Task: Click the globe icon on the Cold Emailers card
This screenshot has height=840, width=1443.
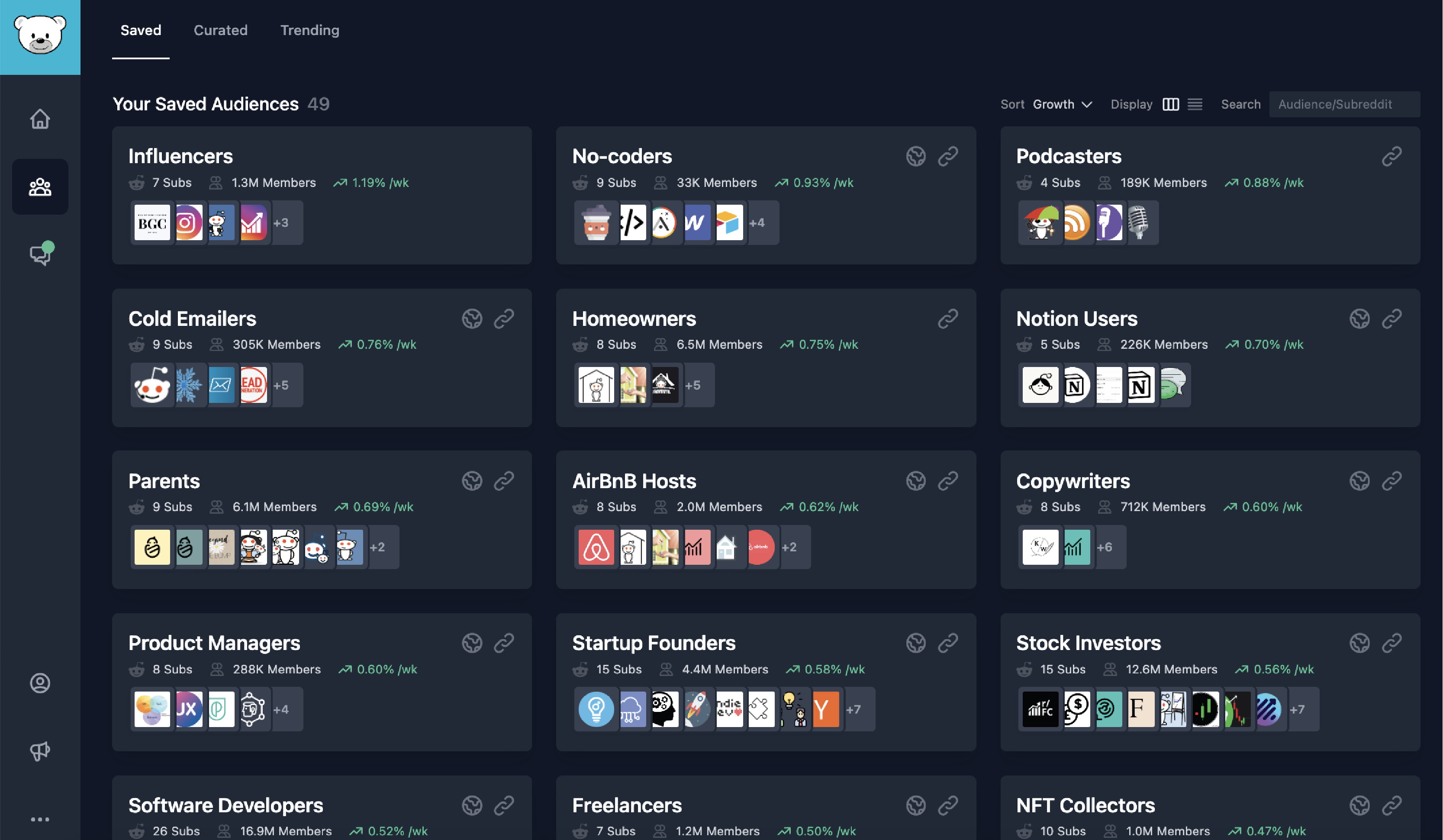Action: 472,319
